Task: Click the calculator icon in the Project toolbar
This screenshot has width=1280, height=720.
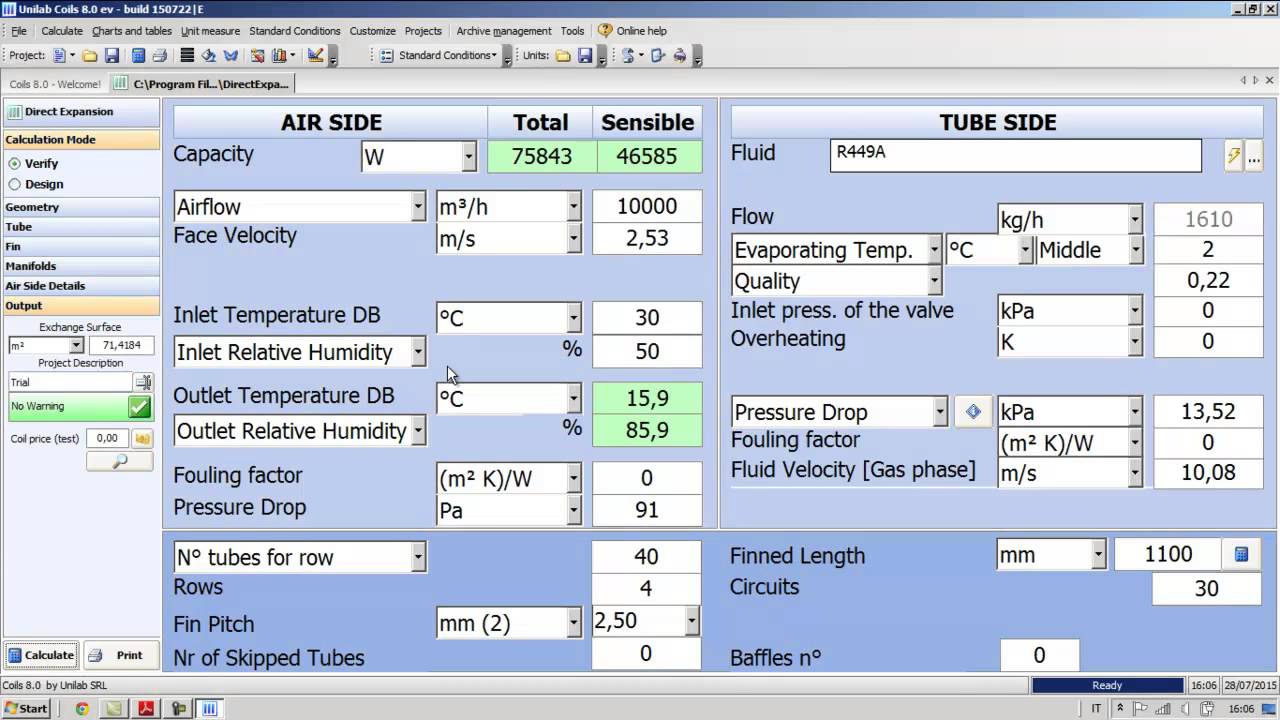Action: (138, 56)
